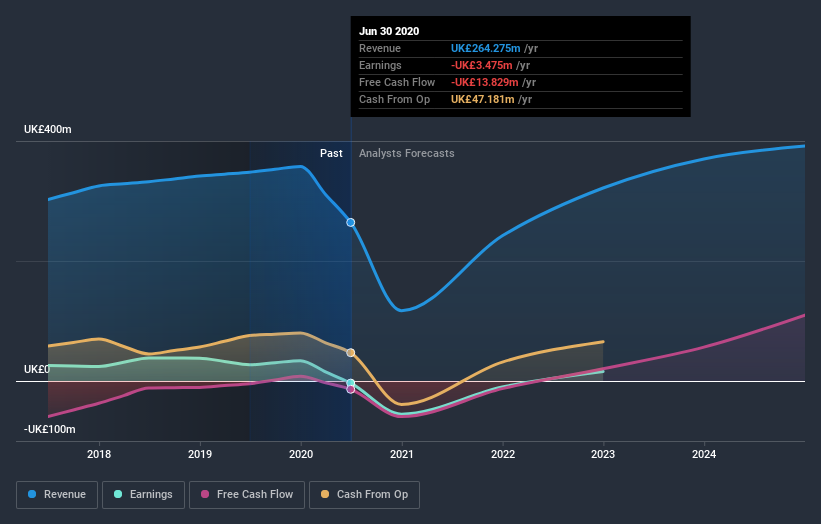Select the 2021 x-axis label

click(x=402, y=454)
